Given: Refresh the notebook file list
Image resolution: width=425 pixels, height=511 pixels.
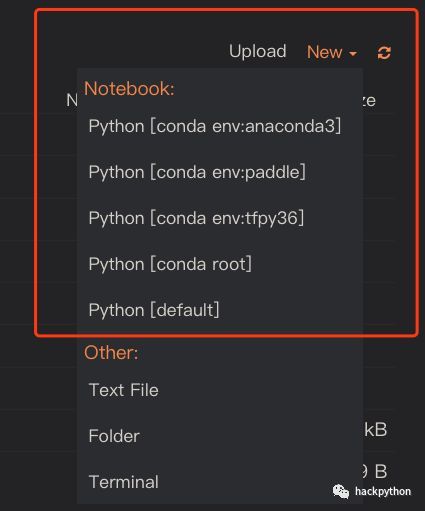Looking at the screenshot, I should click(x=384, y=53).
